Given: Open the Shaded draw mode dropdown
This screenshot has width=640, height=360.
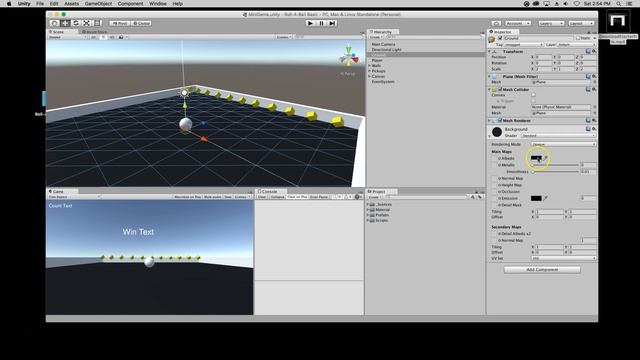Looking at the screenshot, I should pos(68,37).
